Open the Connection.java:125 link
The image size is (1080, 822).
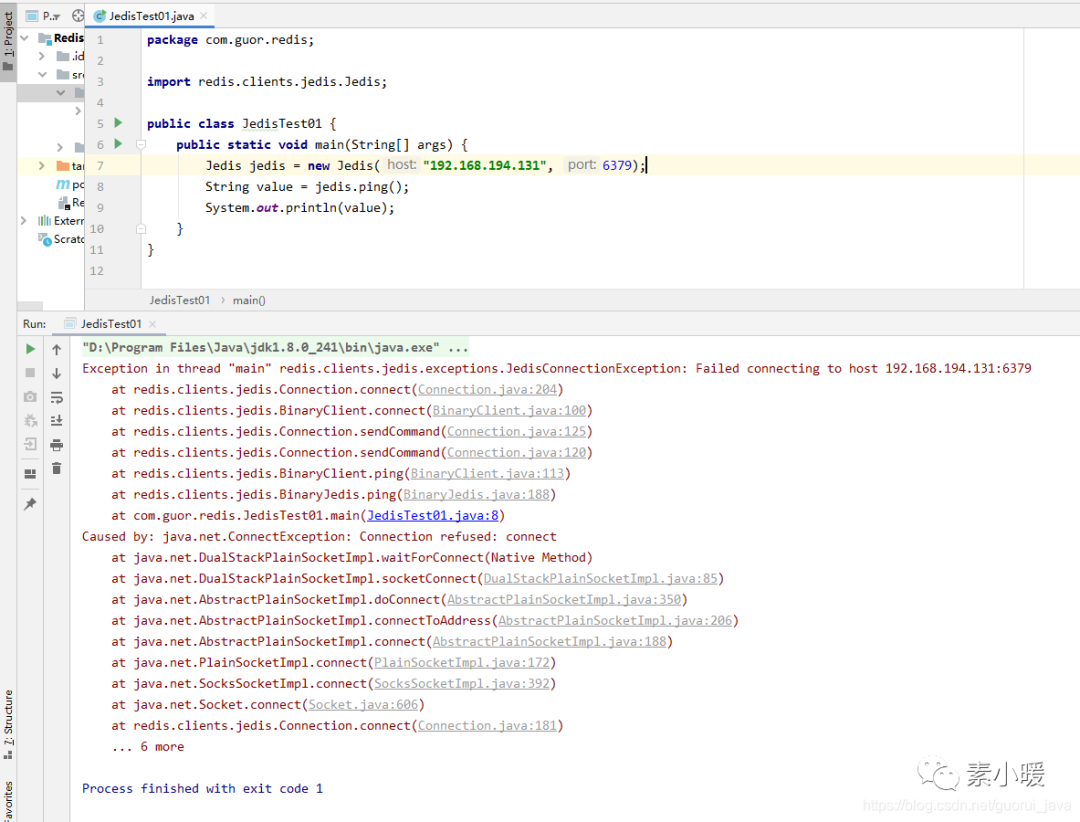pos(517,431)
